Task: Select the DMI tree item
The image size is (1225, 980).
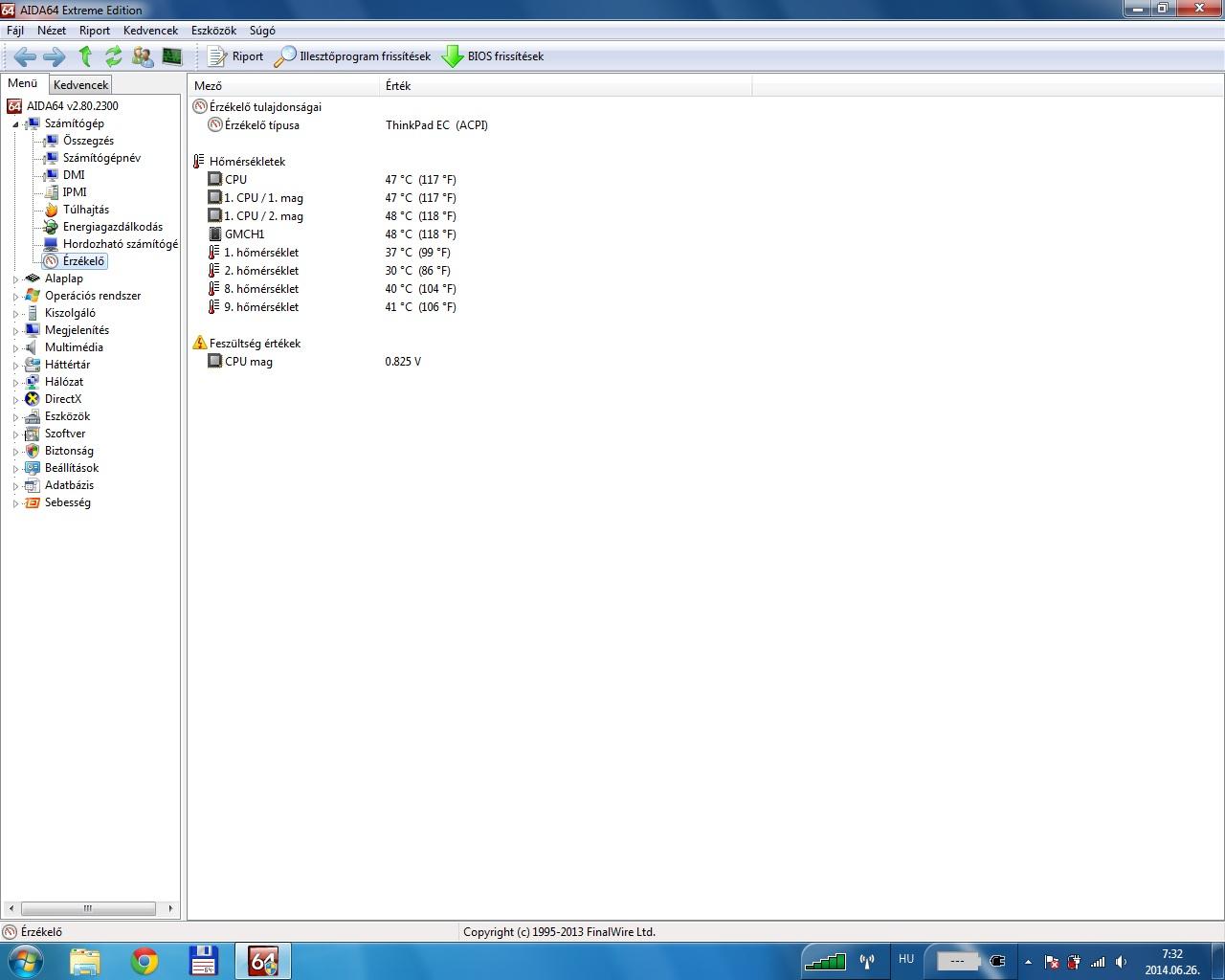Action: (x=74, y=175)
